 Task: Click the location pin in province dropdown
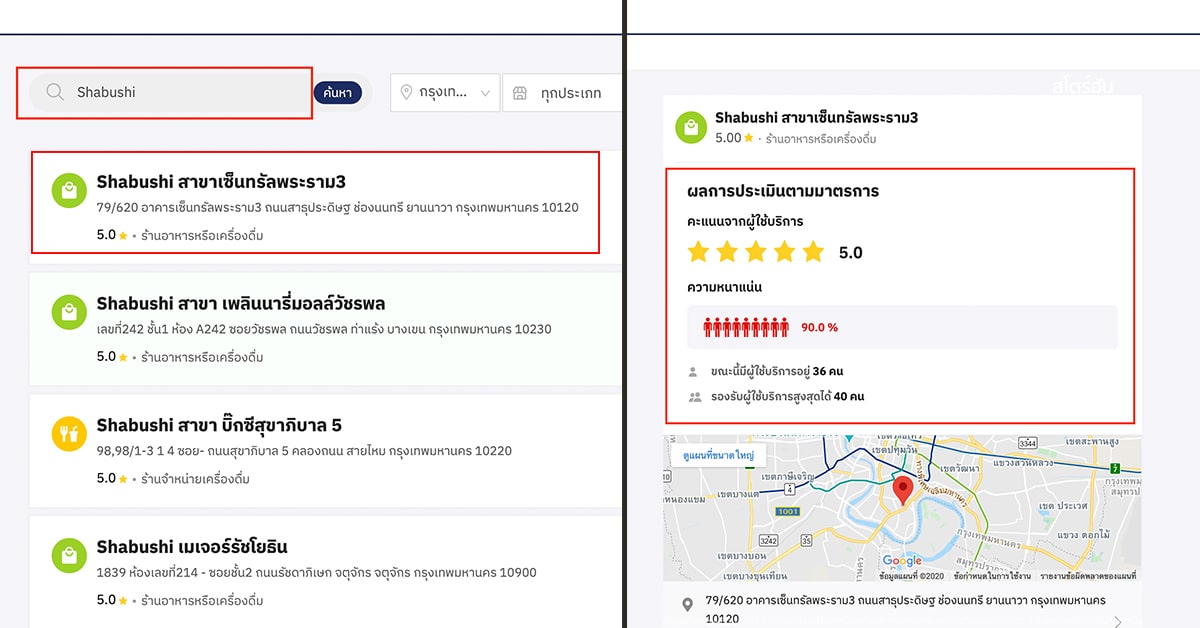click(x=406, y=92)
